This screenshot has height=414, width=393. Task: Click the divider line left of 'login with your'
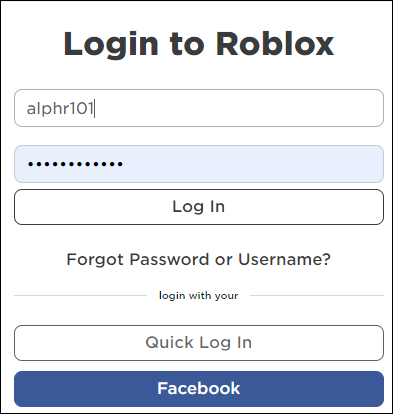tap(80, 295)
